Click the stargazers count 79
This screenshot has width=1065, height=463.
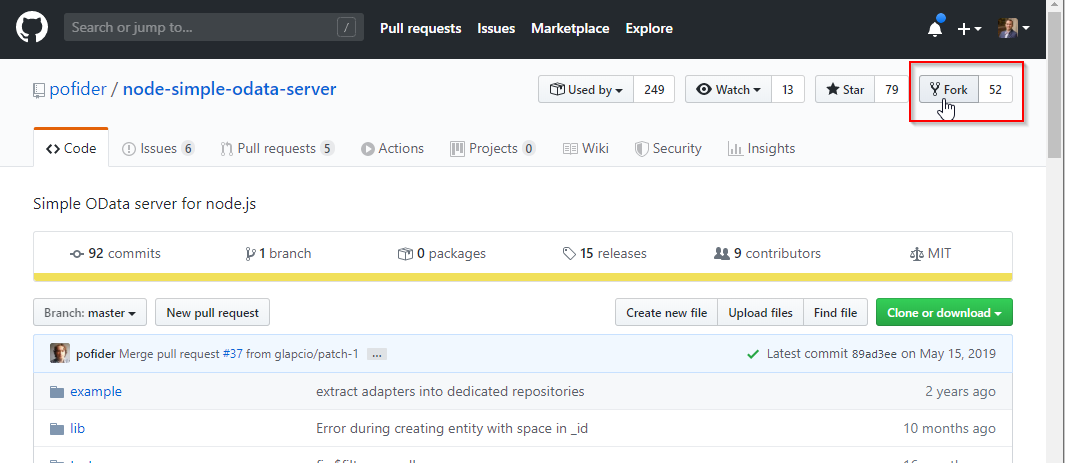pyautogui.click(x=892, y=90)
